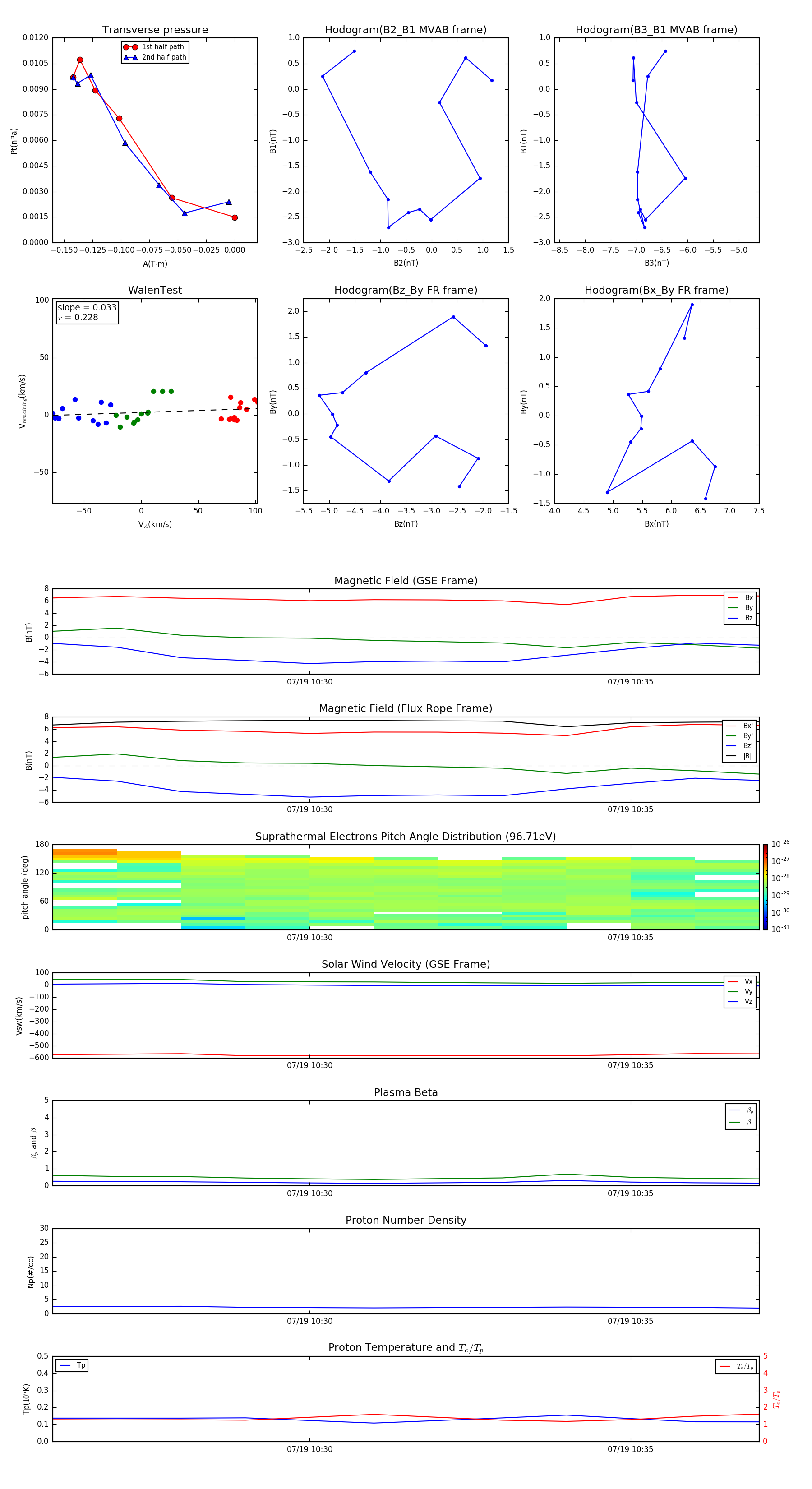The width and height of the screenshot is (812, 1489).
Task: Click the Bz(nT) x-axis label
Action: click(406, 524)
